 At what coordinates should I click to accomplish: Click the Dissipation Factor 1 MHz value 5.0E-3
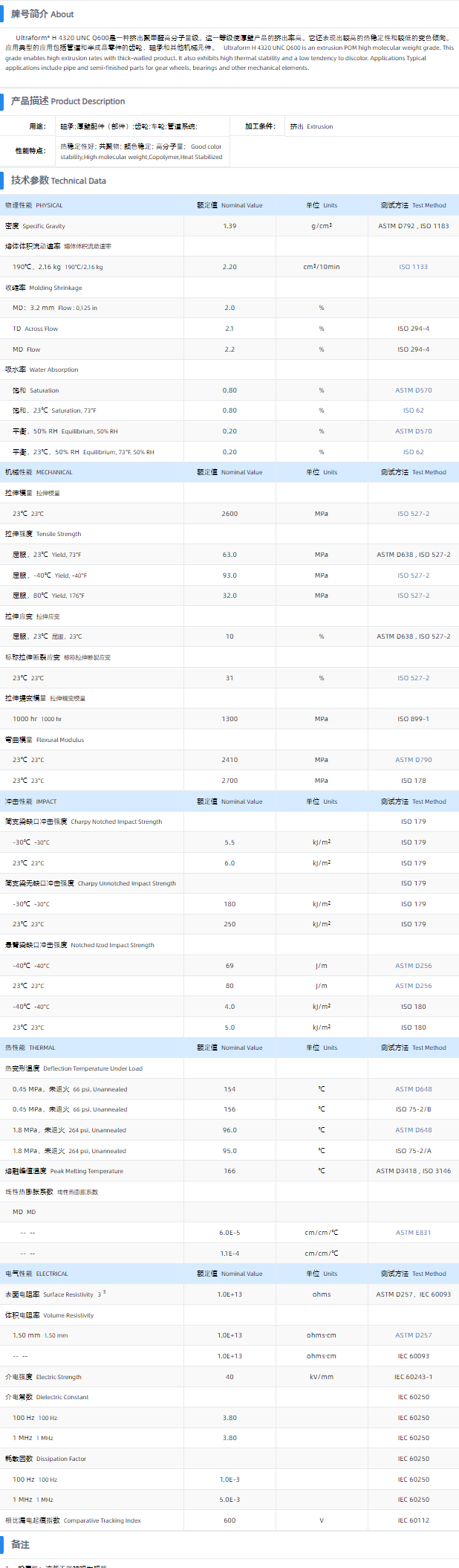point(229,1500)
